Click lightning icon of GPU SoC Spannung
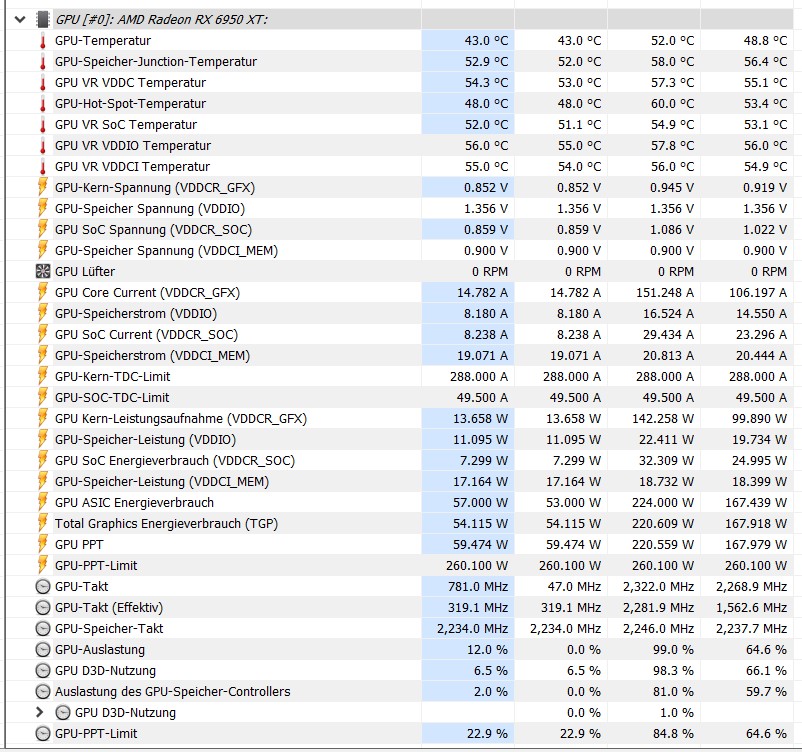 point(43,229)
